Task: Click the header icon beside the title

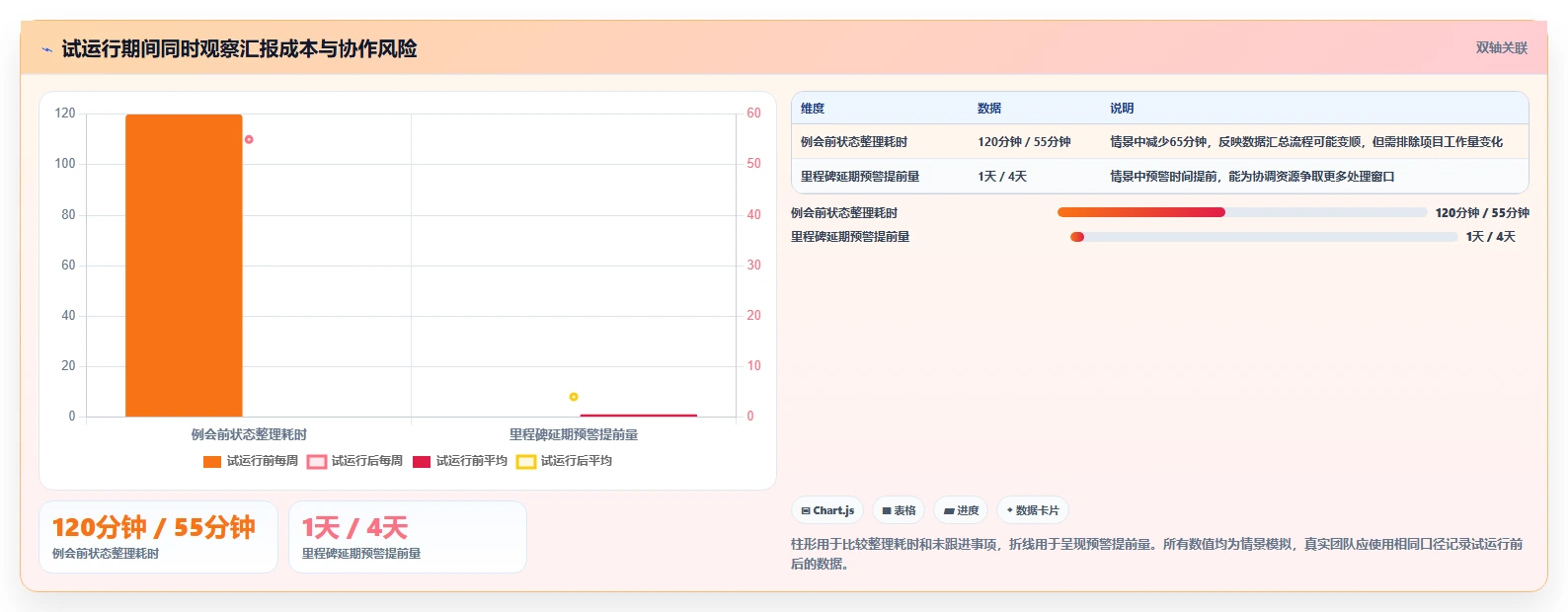Action: pyautogui.click(x=46, y=49)
